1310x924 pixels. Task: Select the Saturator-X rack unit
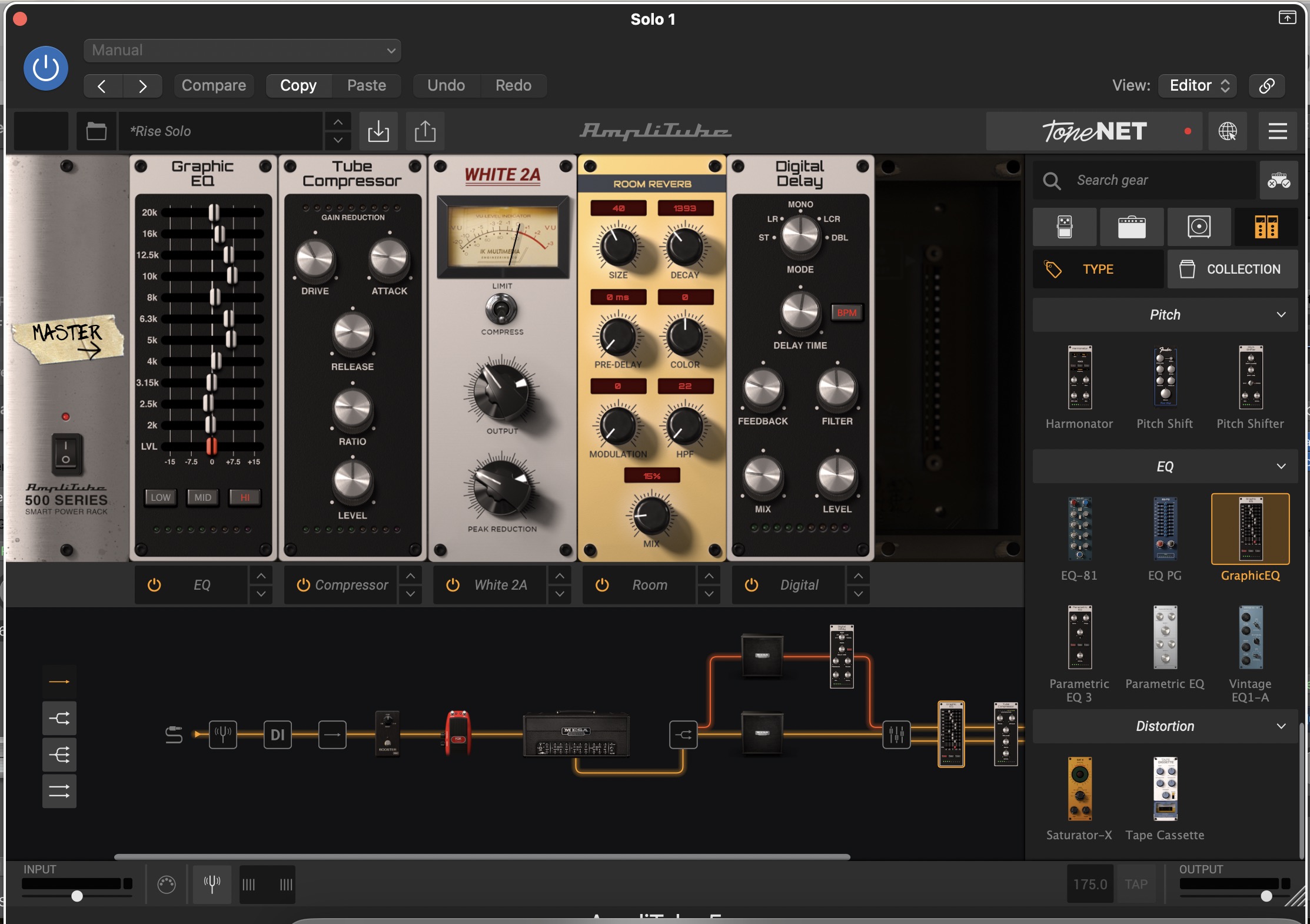[x=1079, y=789]
